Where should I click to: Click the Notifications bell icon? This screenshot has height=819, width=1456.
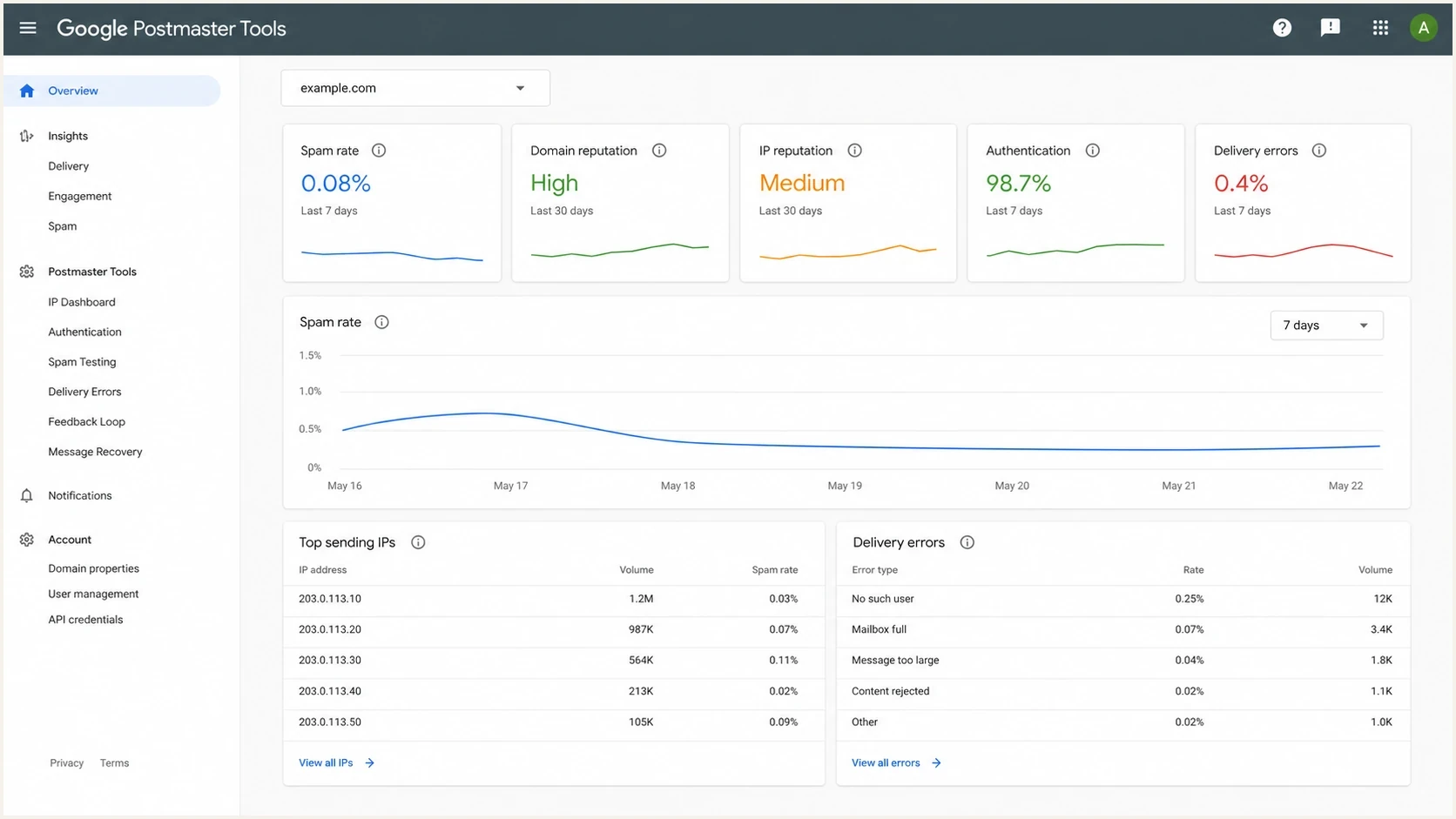[27, 495]
